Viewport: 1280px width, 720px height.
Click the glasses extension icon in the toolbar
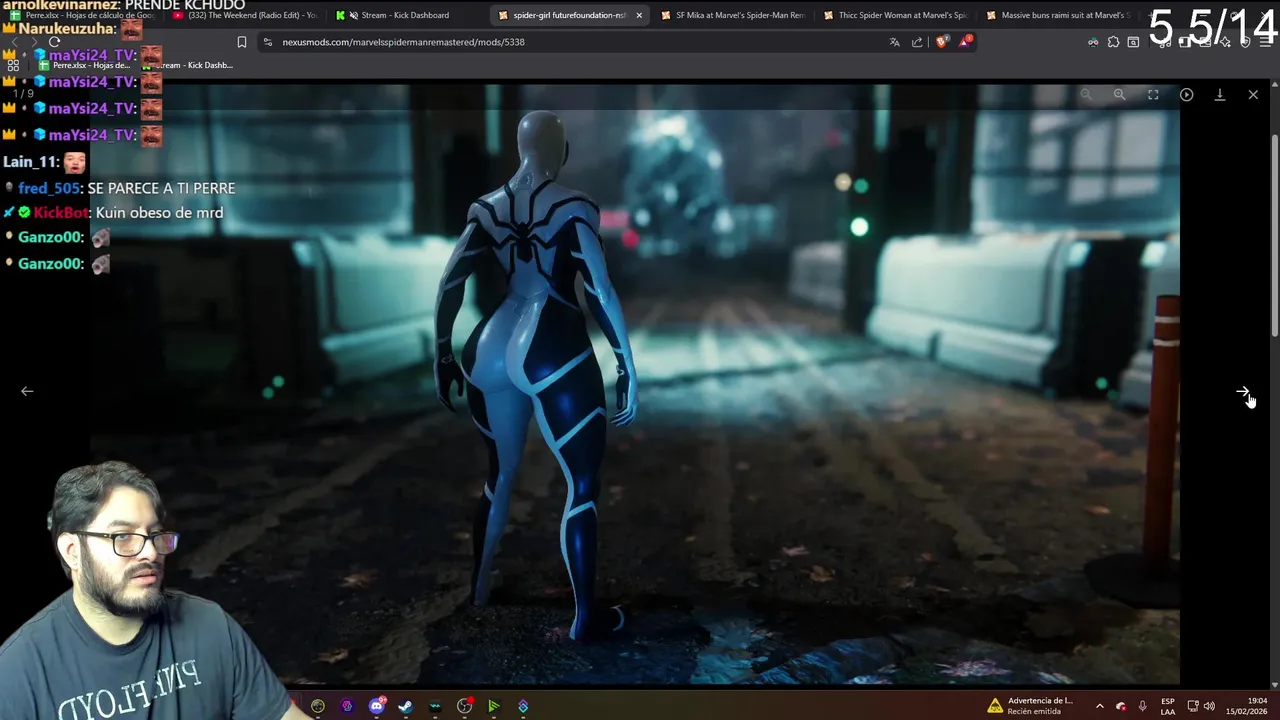tap(1093, 42)
